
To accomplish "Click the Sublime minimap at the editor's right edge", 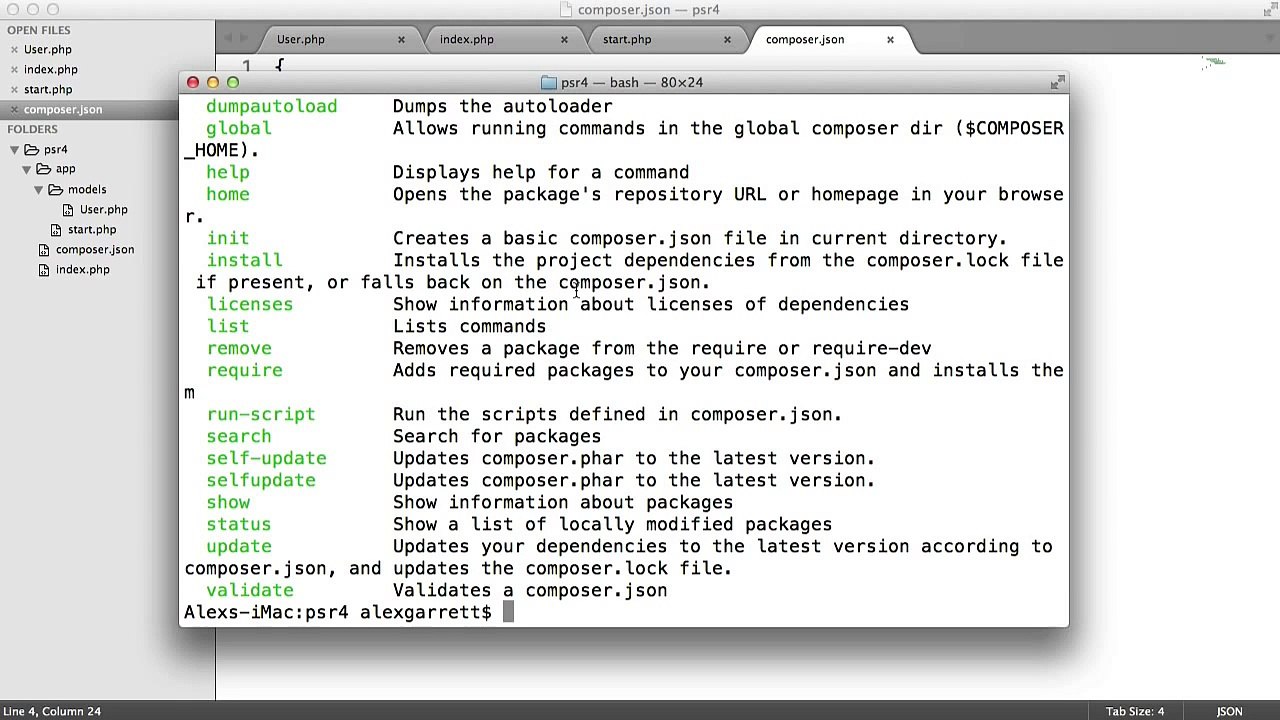I will click(1214, 63).
